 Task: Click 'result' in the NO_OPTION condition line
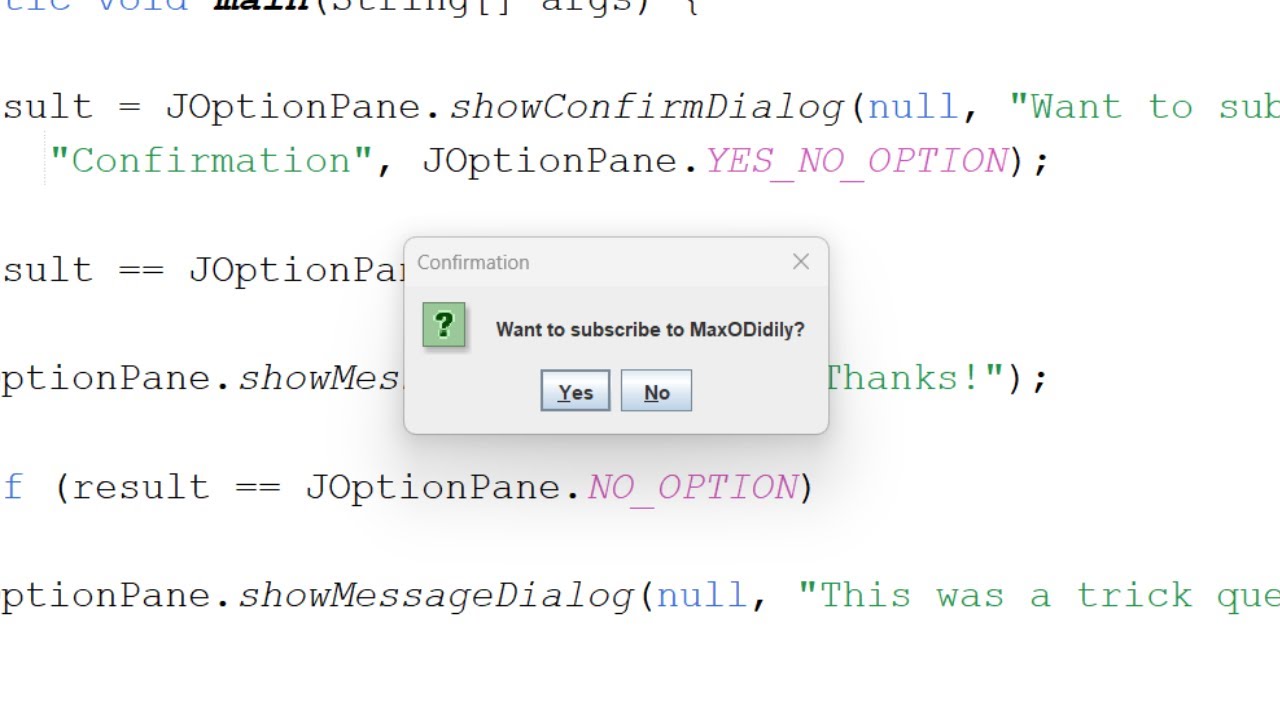coord(141,487)
